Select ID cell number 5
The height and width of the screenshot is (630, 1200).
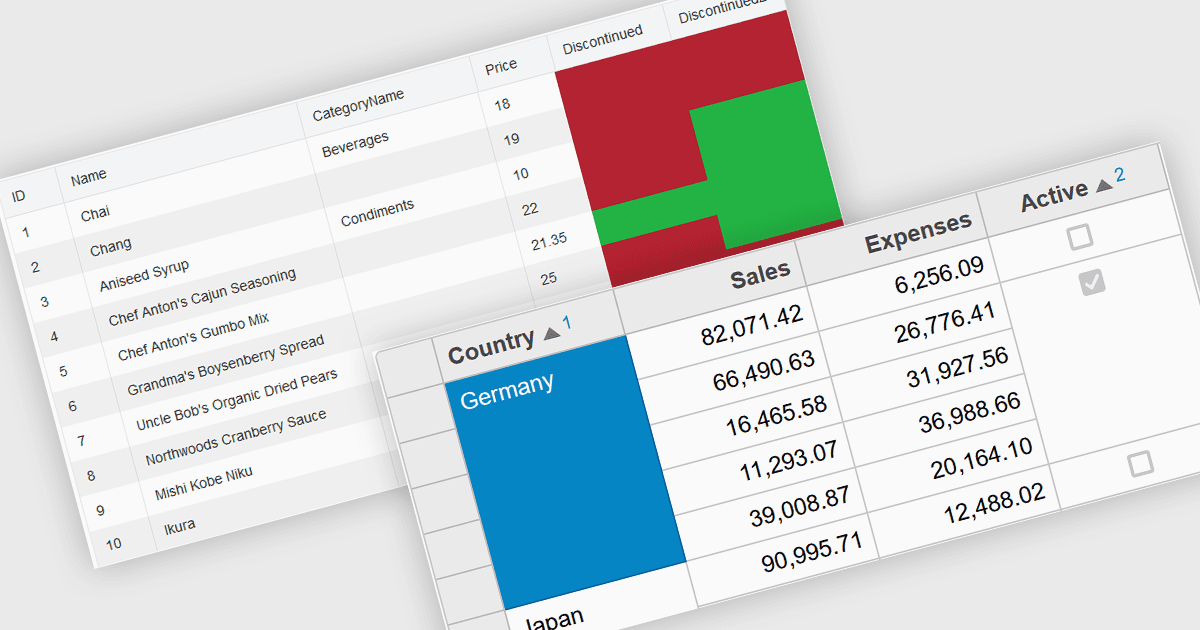coord(63,371)
